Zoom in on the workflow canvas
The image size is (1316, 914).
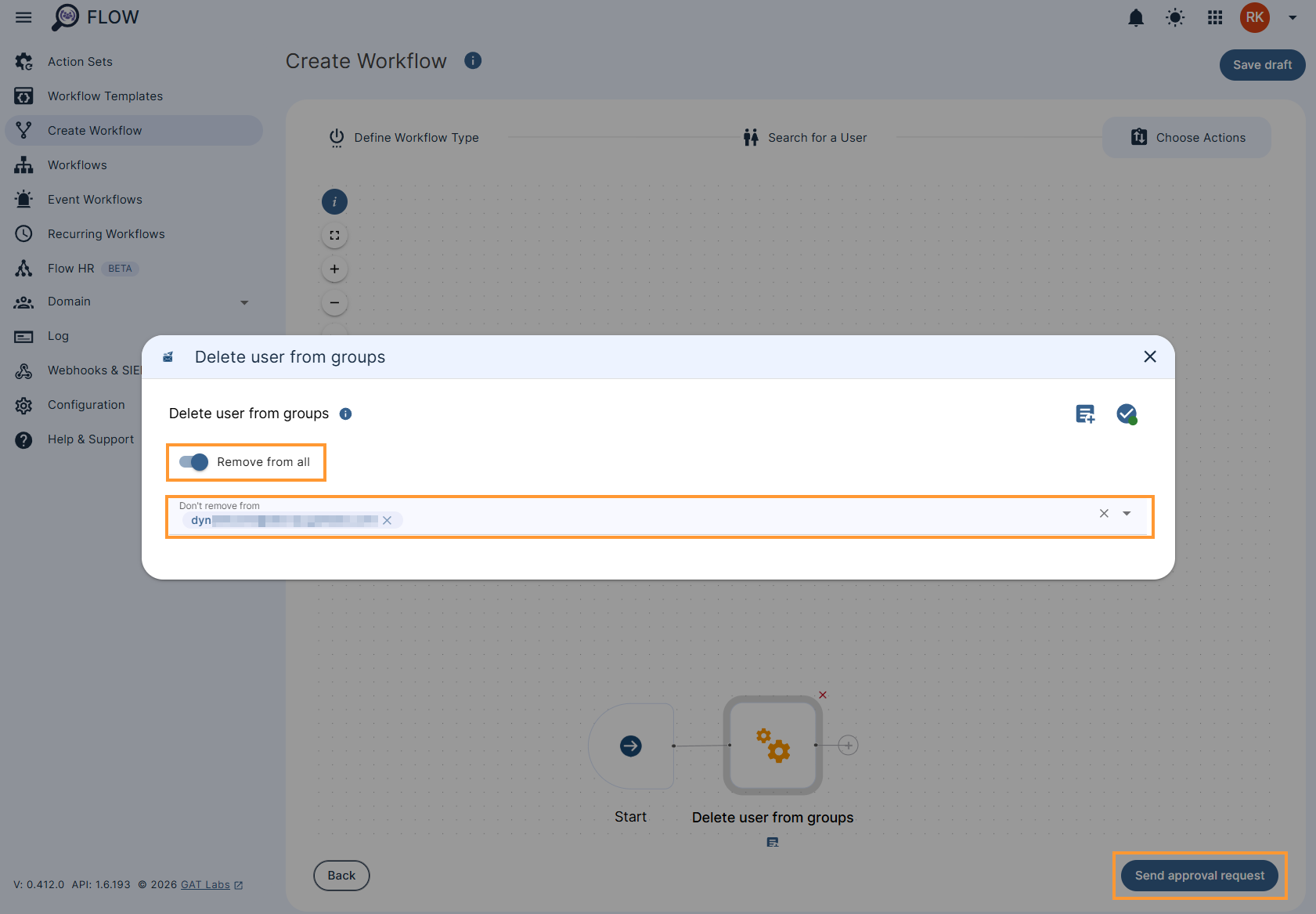click(334, 269)
